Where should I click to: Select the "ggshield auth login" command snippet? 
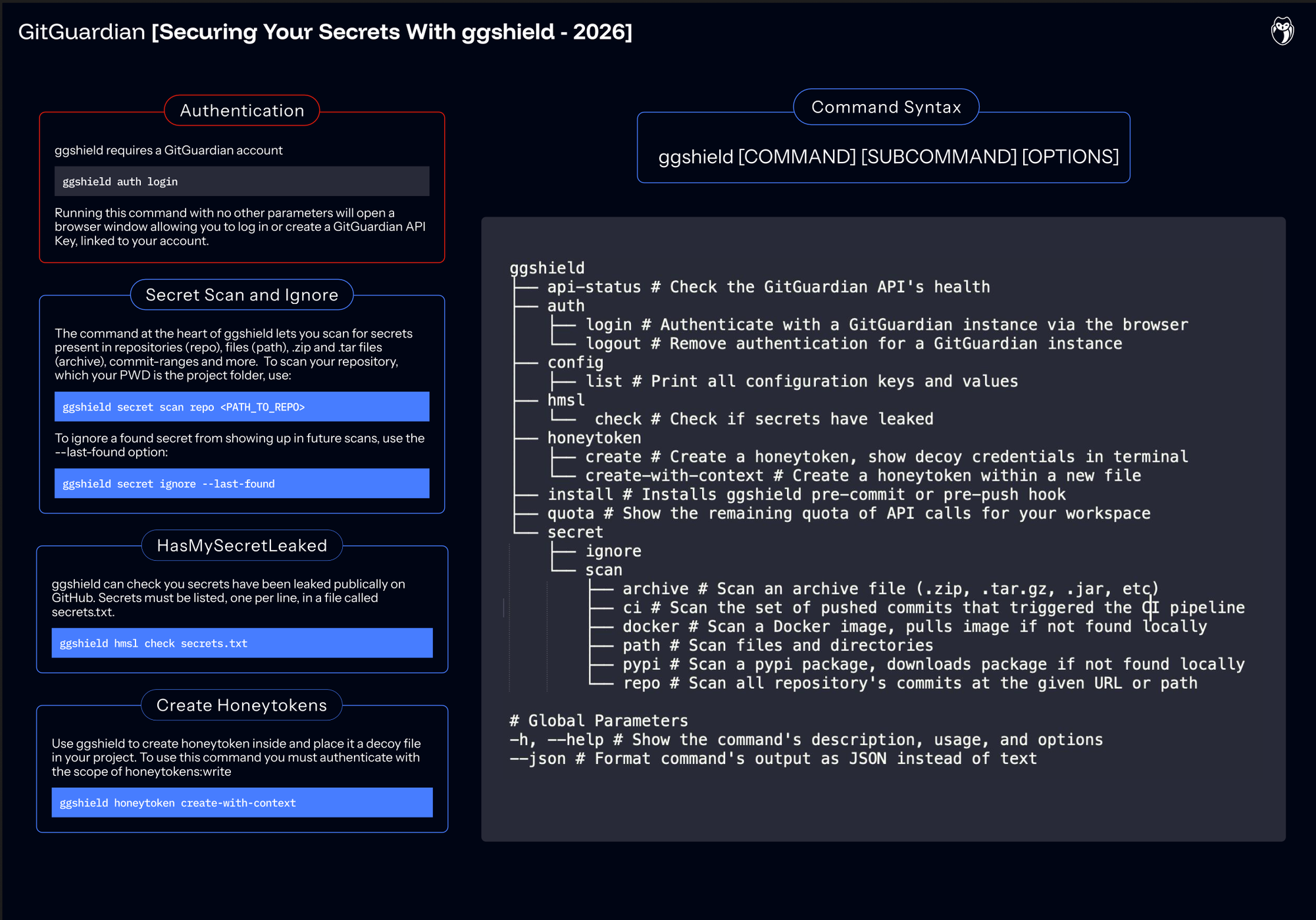click(x=241, y=181)
